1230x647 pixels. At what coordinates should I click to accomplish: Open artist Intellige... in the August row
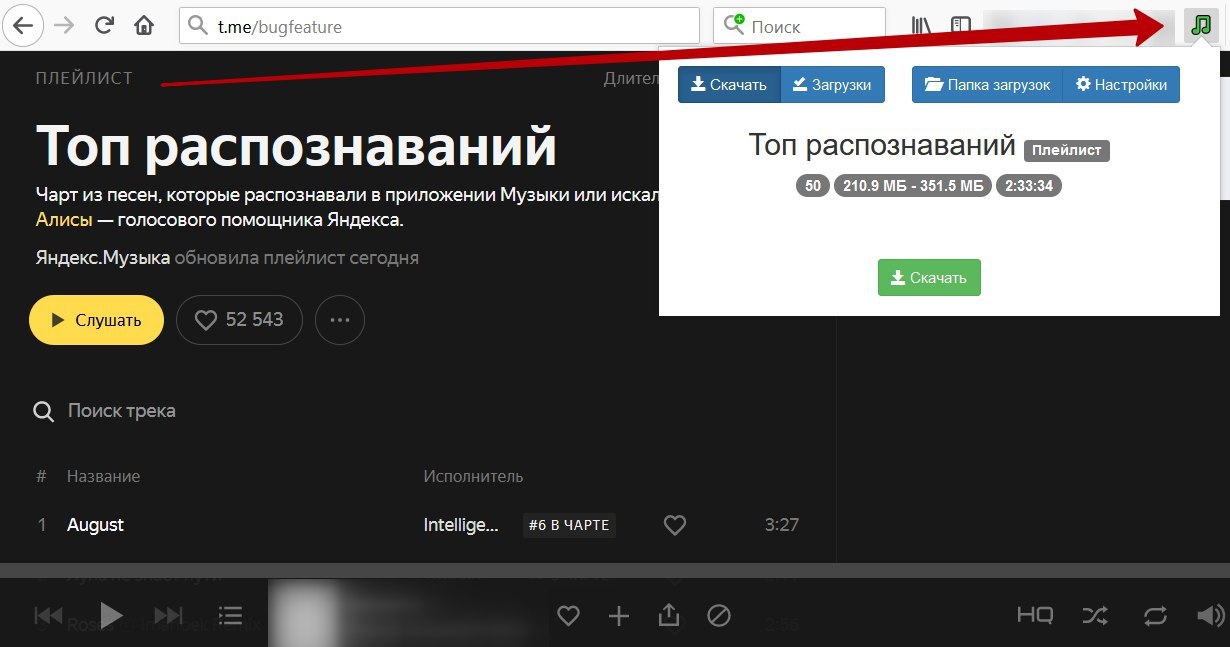pos(461,525)
